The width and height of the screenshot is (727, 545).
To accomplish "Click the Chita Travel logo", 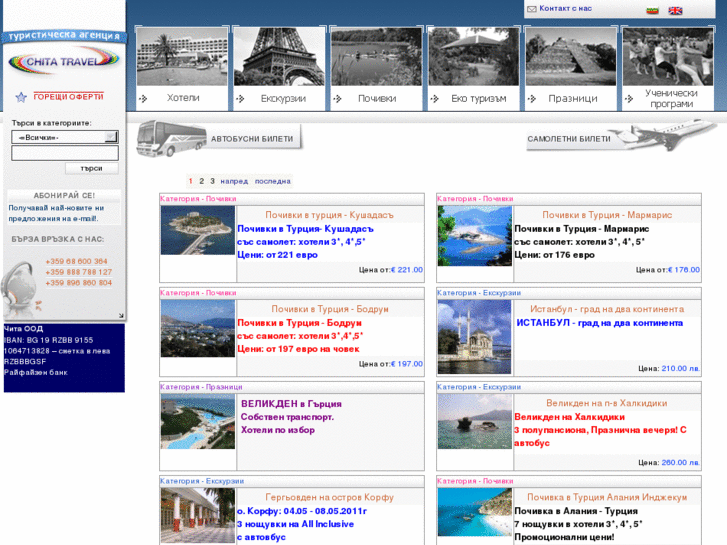I will (x=63, y=62).
